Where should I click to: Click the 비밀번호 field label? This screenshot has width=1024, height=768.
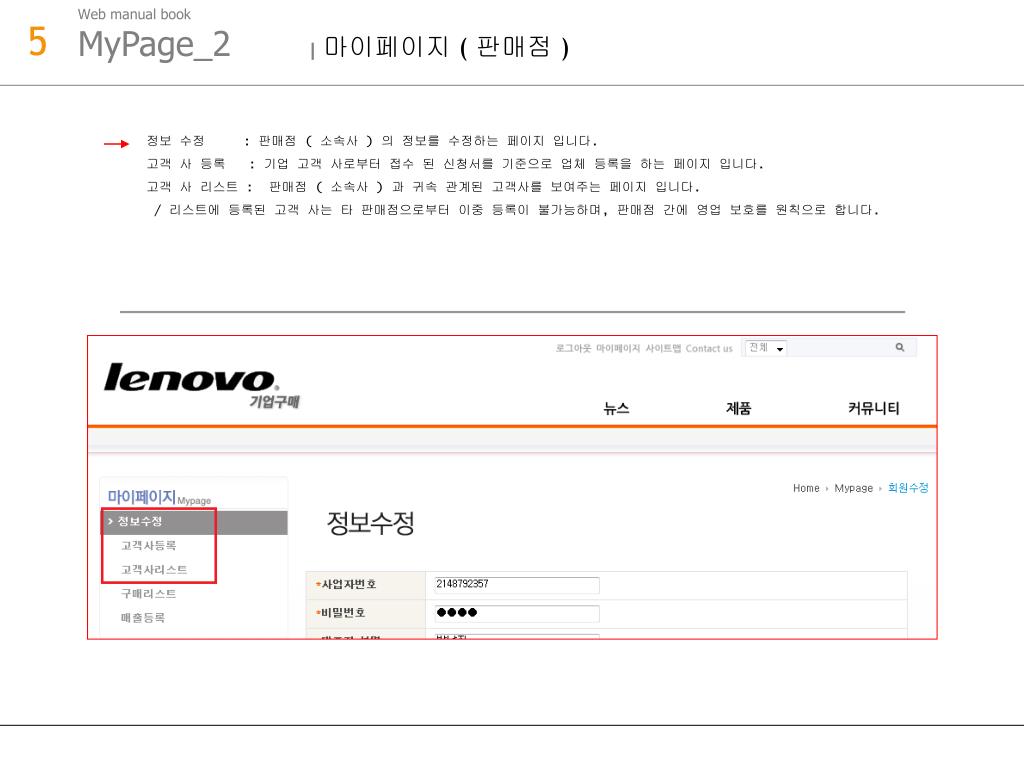click(341, 613)
